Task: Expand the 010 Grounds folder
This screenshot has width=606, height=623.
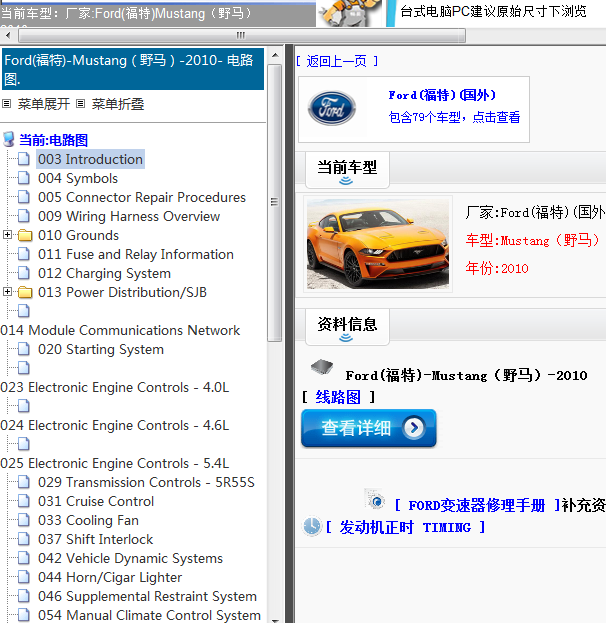Action: 7,235
